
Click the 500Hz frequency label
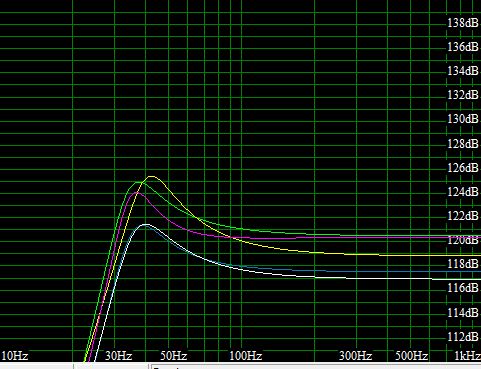point(412,356)
